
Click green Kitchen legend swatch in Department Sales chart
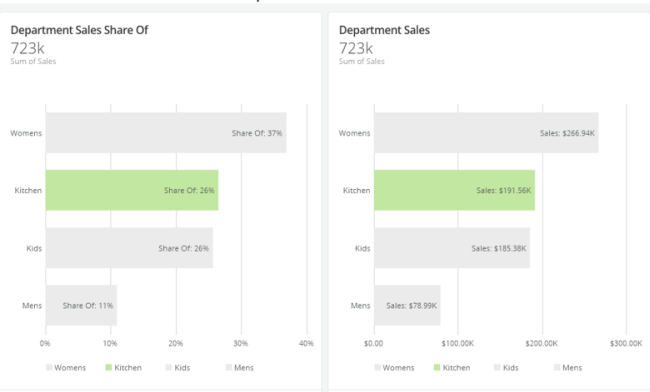click(437, 368)
